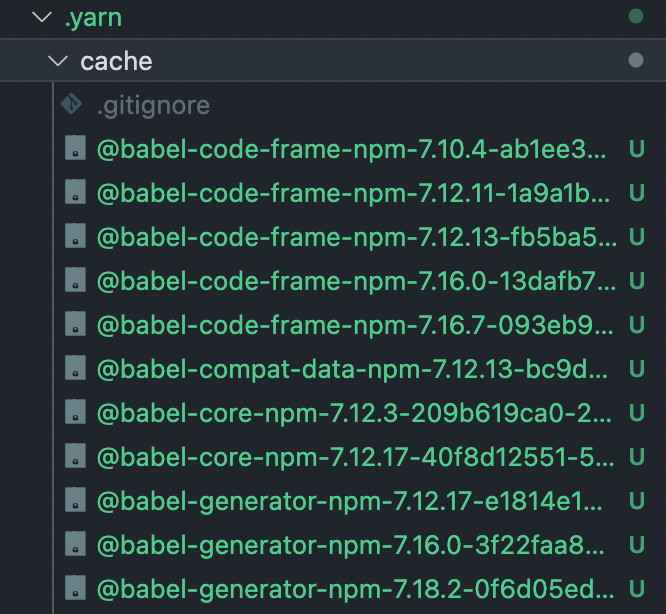Open @babel-generator-npm-7.12.17-e1814e1 file
The width and height of the screenshot is (666, 614).
coord(350,501)
